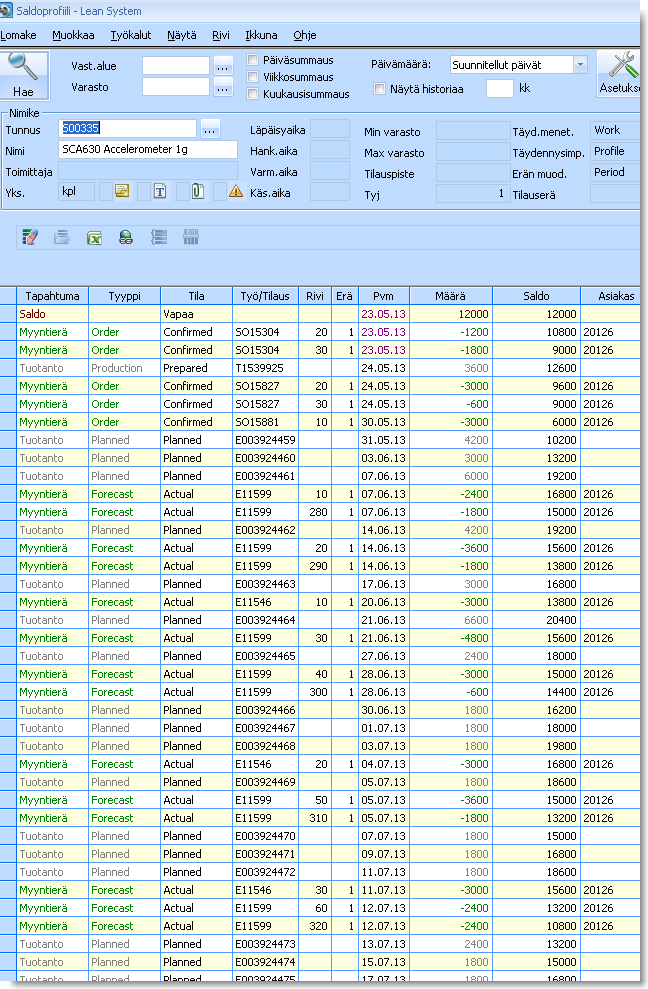This screenshot has width=648, height=989.
Task: Open the Lomake menu
Action: (18, 35)
